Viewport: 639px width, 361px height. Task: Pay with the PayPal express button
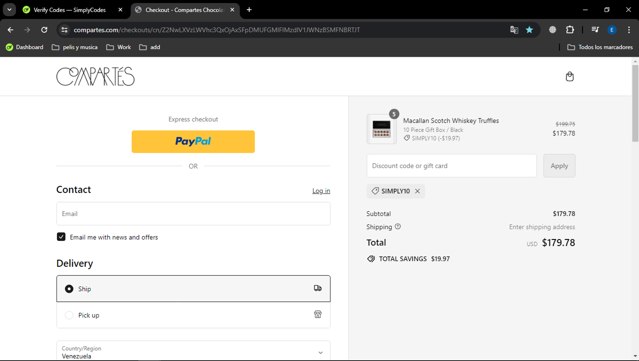click(193, 142)
